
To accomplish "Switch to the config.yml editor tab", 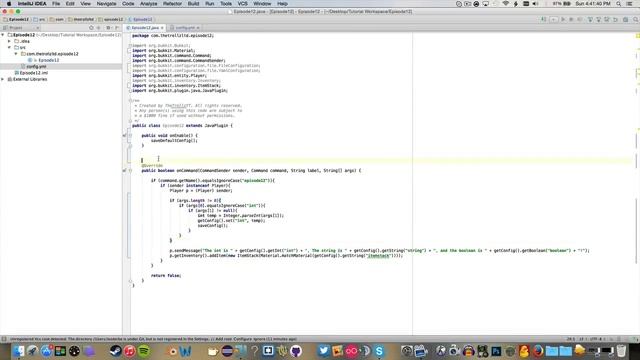I will point(185,28).
